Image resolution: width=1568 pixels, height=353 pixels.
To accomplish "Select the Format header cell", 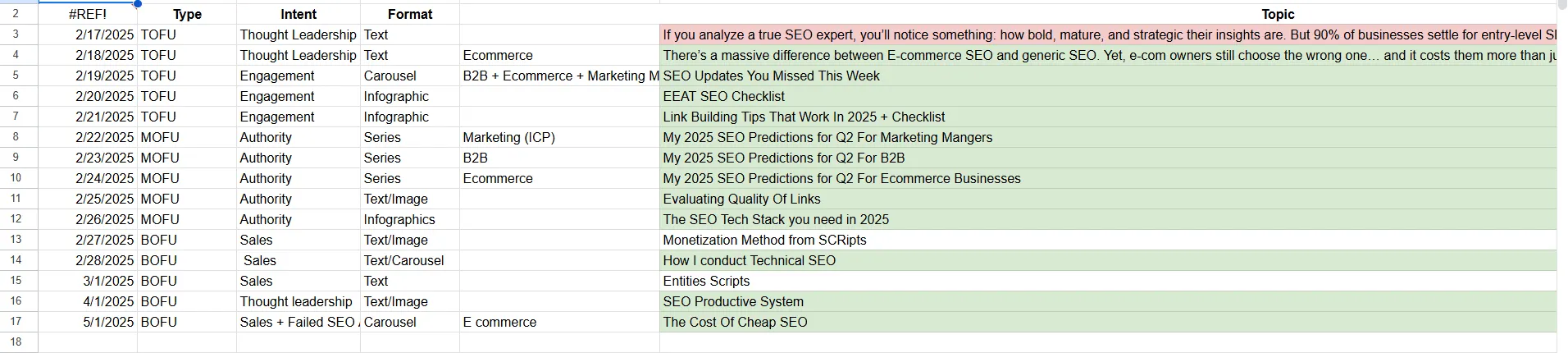I will coord(410,14).
